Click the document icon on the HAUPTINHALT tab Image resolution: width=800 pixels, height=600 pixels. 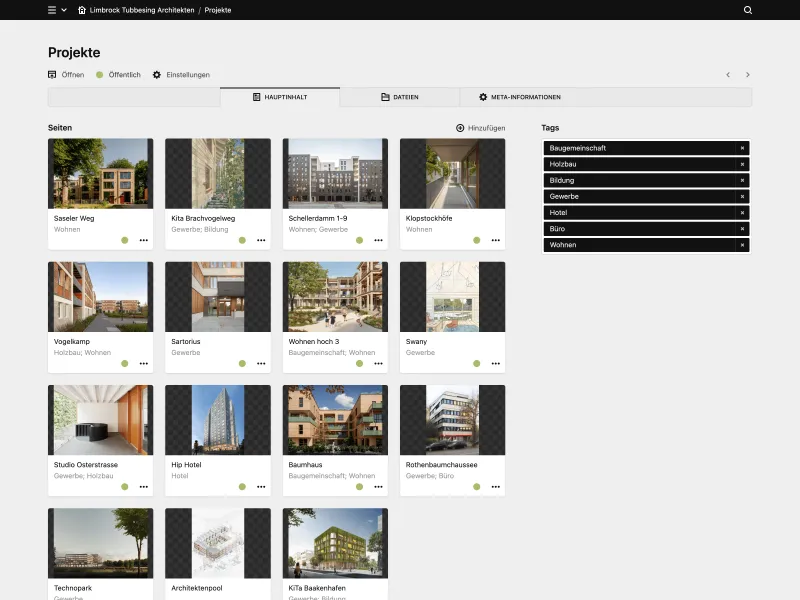[x=258, y=97]
